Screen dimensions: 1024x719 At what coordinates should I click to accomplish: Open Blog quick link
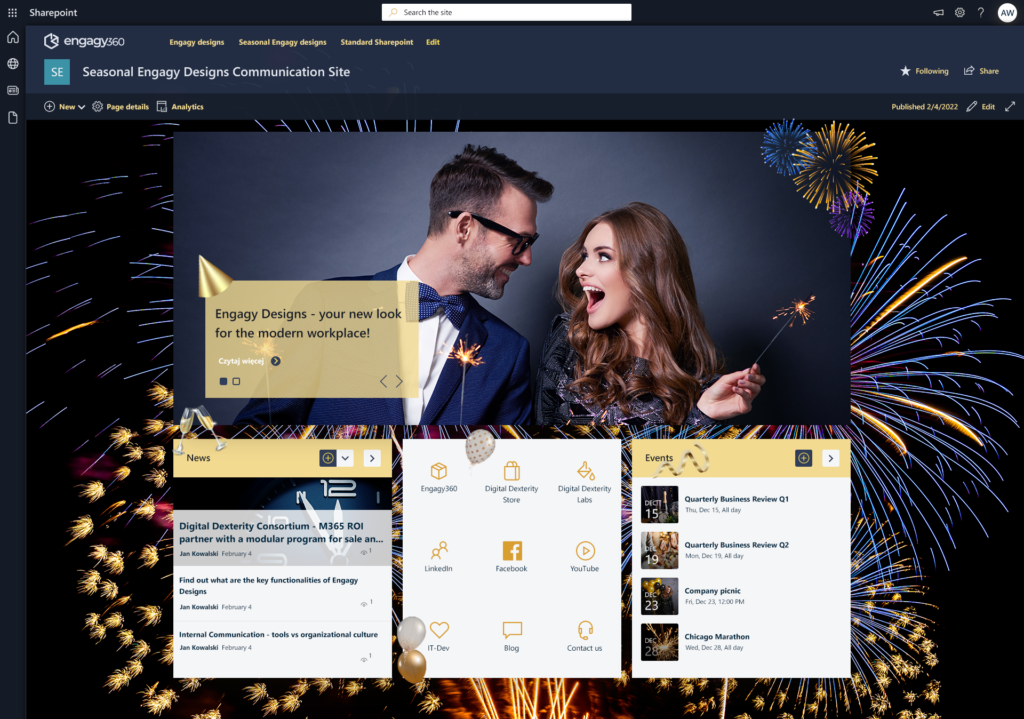[511, 637]
